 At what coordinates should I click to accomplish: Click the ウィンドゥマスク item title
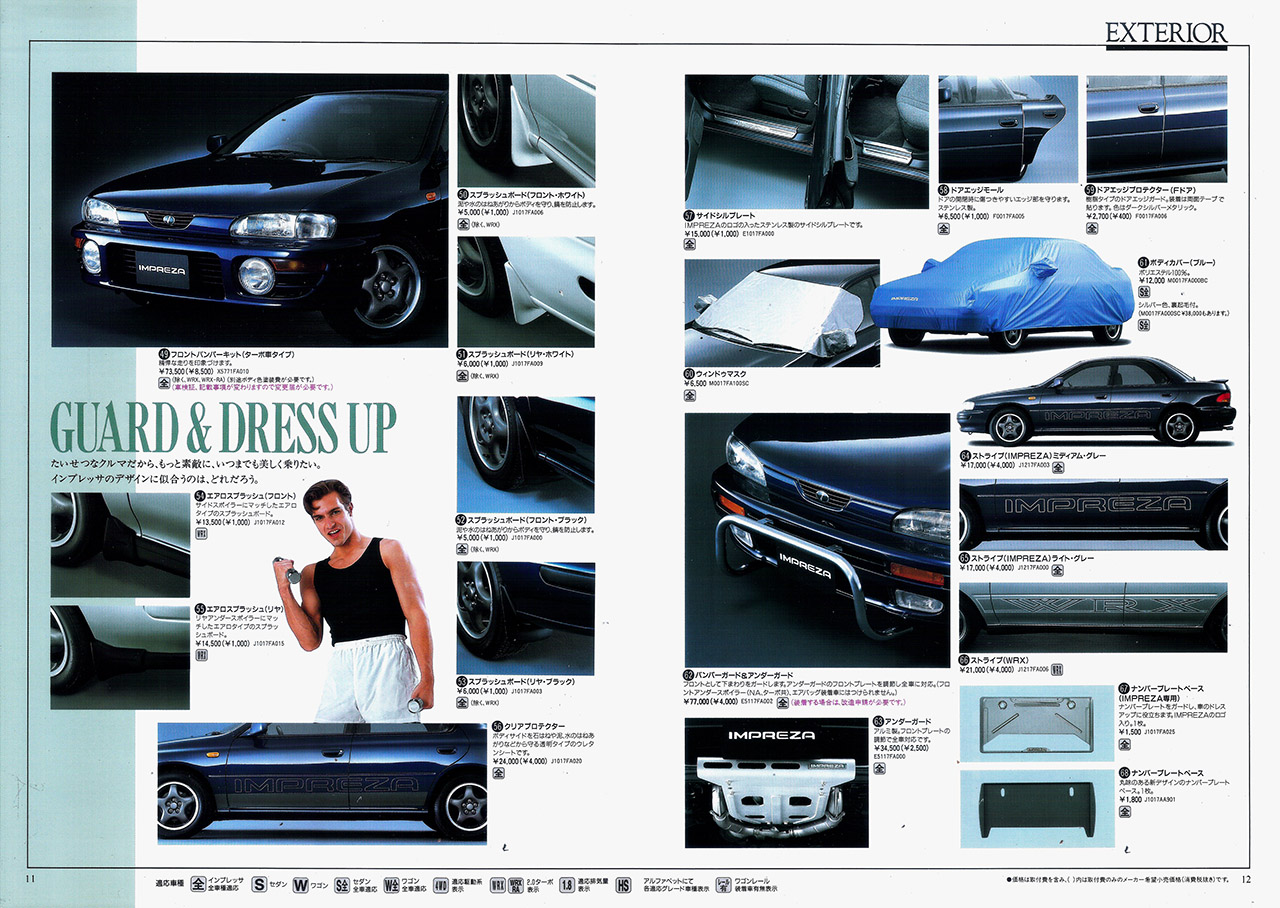tap(723, 373)
